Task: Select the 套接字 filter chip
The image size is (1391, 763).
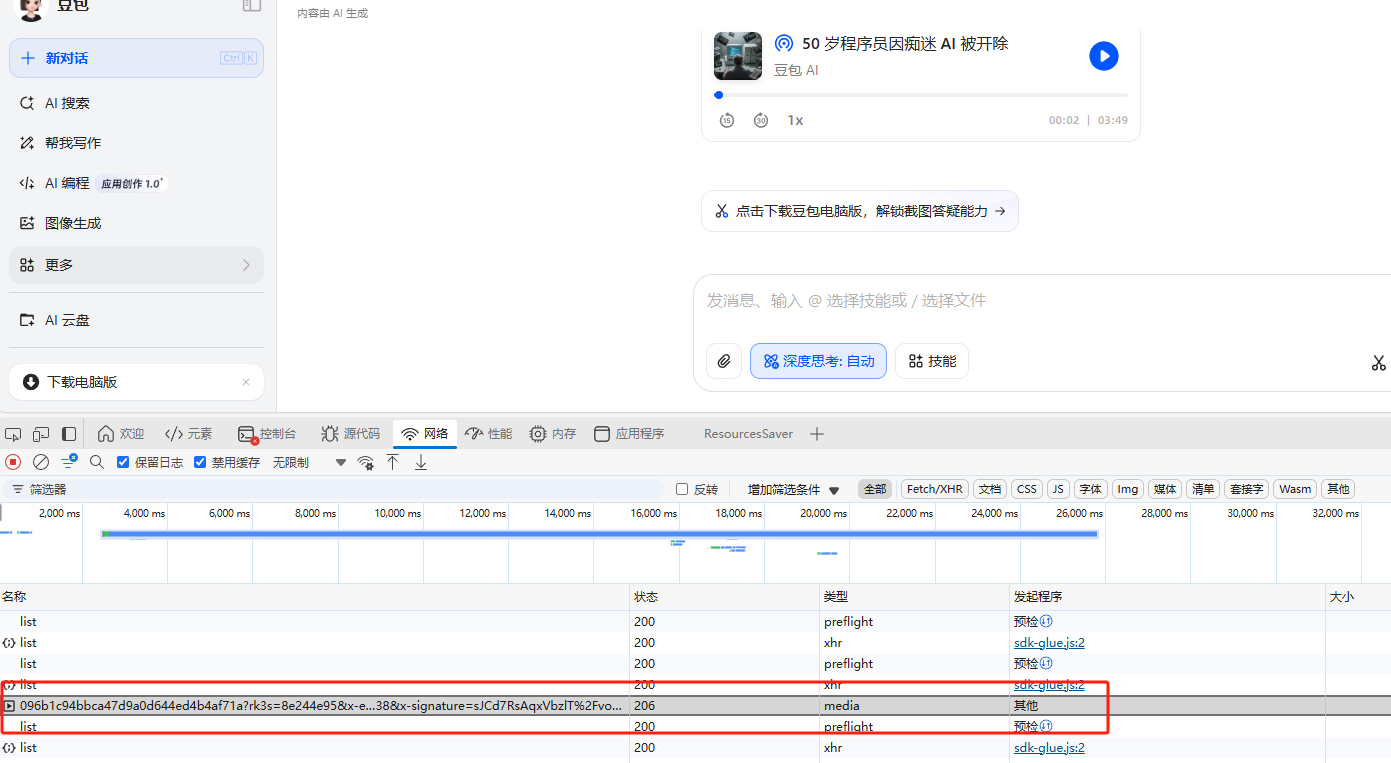Action: click(1247, 489)
